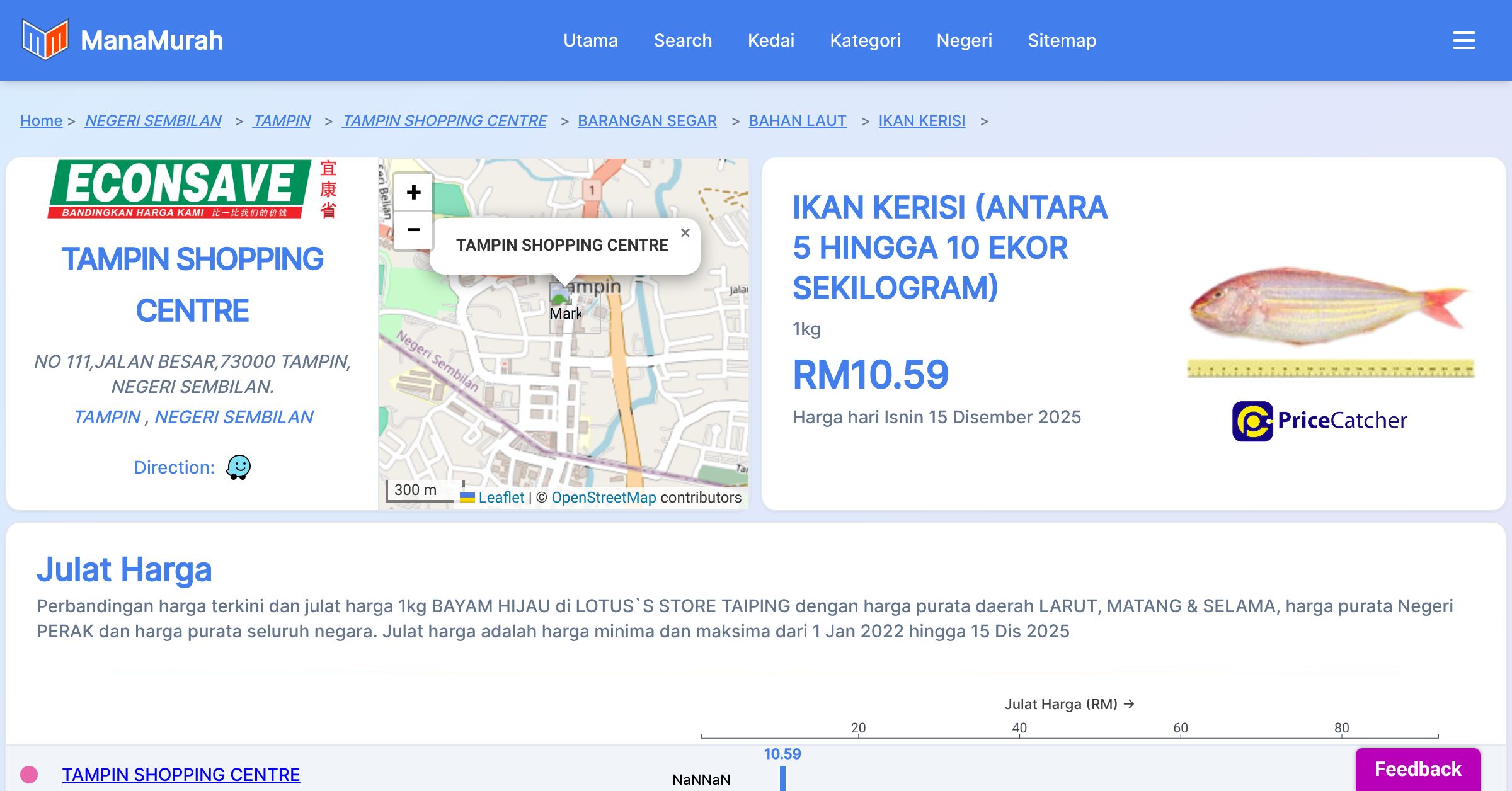The height and width of the screenshot is (791, 1512).
Task: Zoom in on the map
Action: pos(413,192)
